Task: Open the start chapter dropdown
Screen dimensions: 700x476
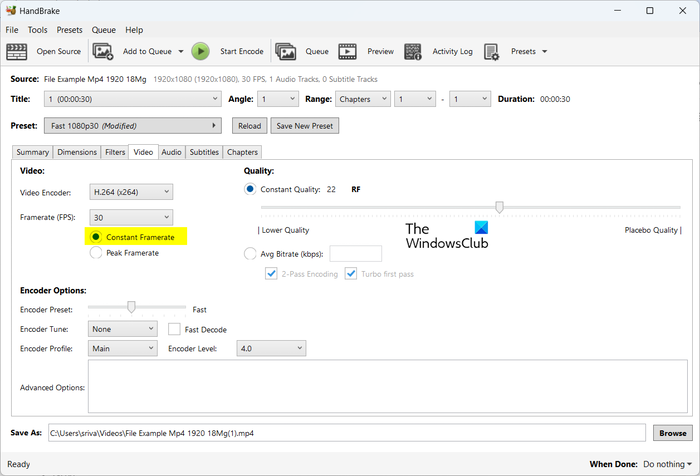Action: pos(415,99)
